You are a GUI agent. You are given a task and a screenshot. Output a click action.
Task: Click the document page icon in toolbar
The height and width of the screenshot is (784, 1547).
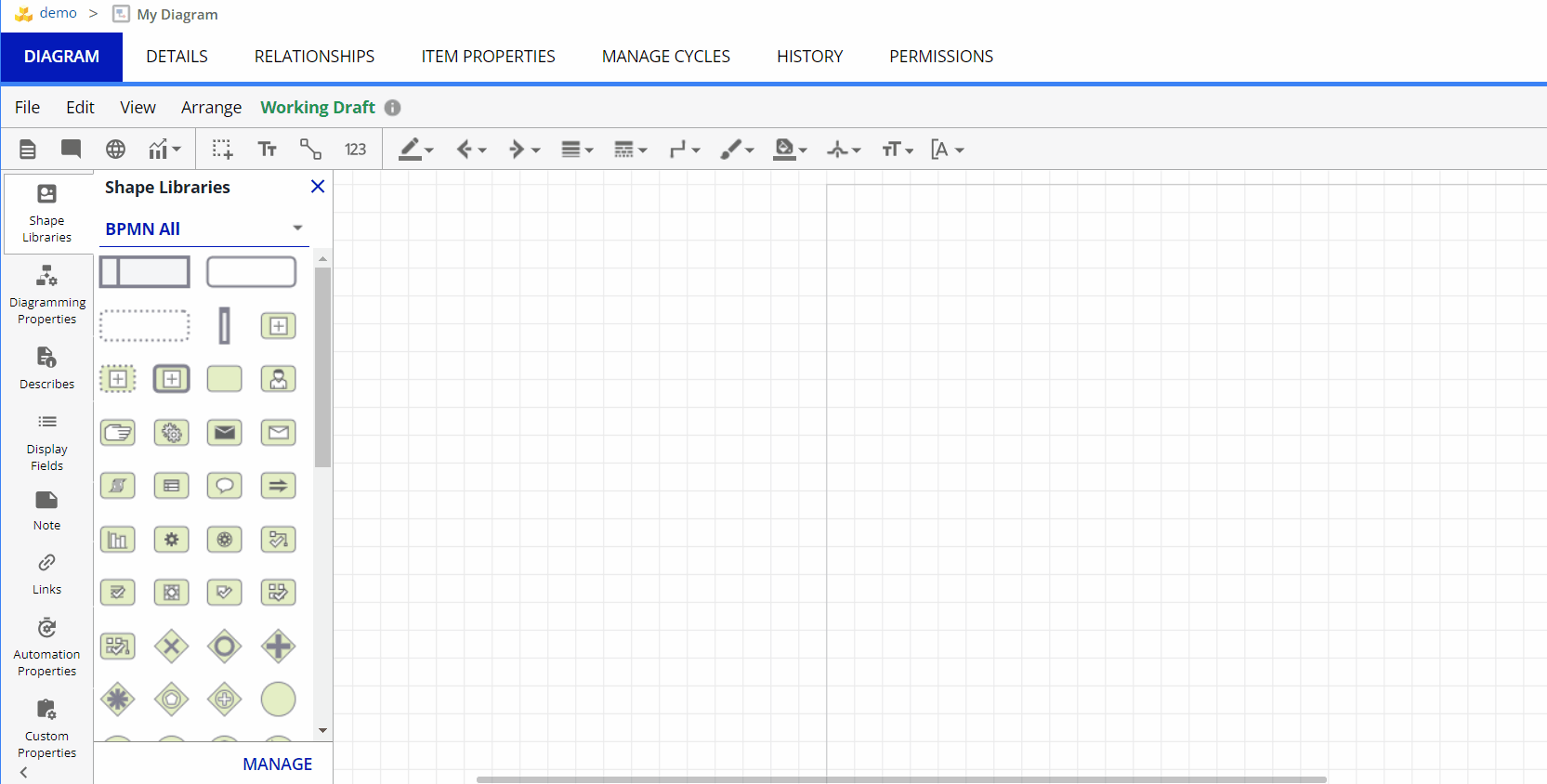click(x=28, y=149)
